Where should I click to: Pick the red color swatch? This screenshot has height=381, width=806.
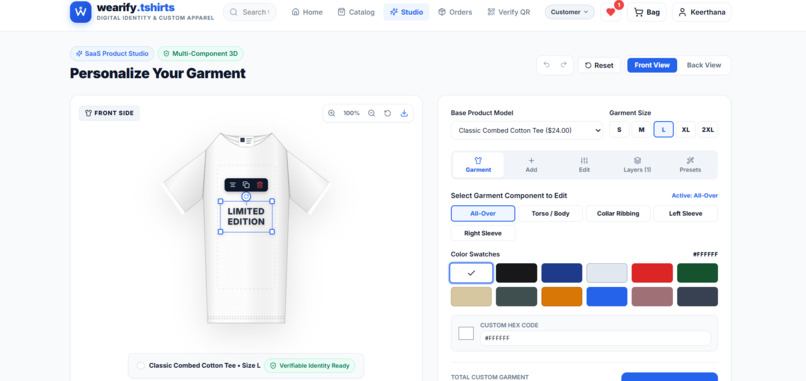coord(652,273)
